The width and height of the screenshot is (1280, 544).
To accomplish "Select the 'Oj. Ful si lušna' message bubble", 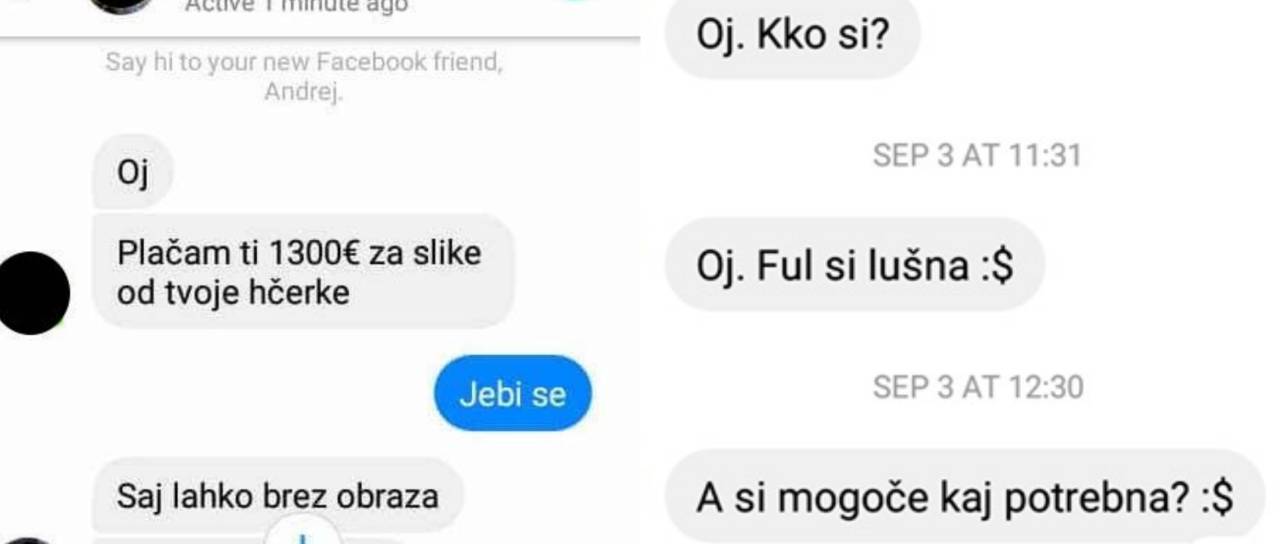I will pos(855,266).
